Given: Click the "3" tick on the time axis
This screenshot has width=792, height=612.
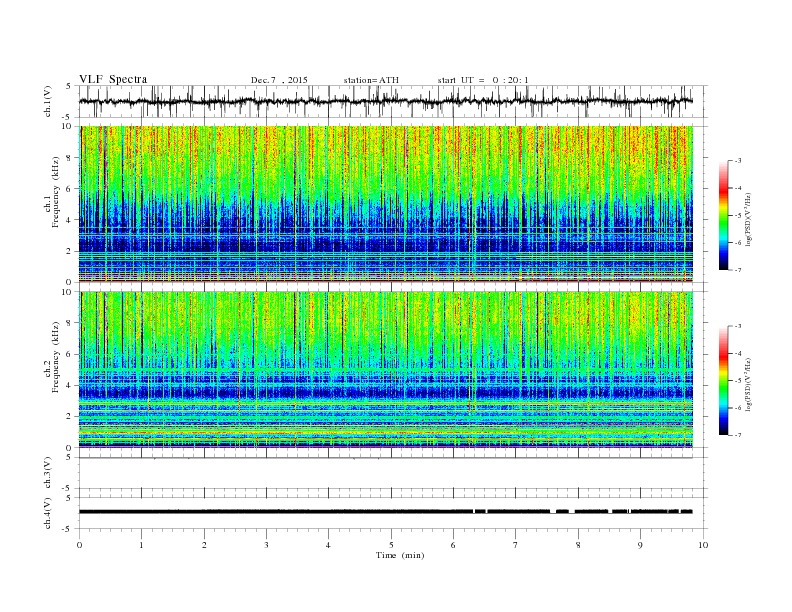Looking at the screenshot, I should click(x=266, y=545).
